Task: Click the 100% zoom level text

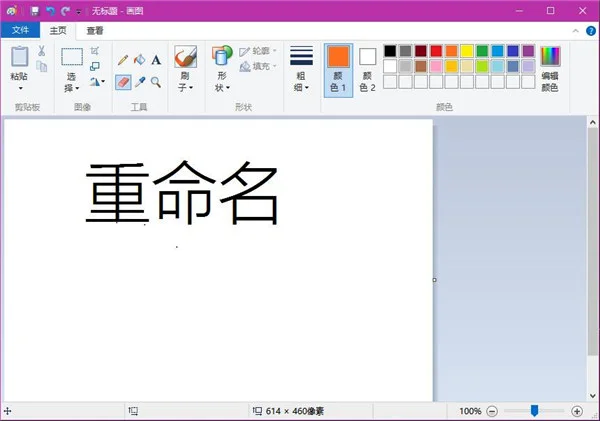Action: pyautogui.click(x=470, y=411)
